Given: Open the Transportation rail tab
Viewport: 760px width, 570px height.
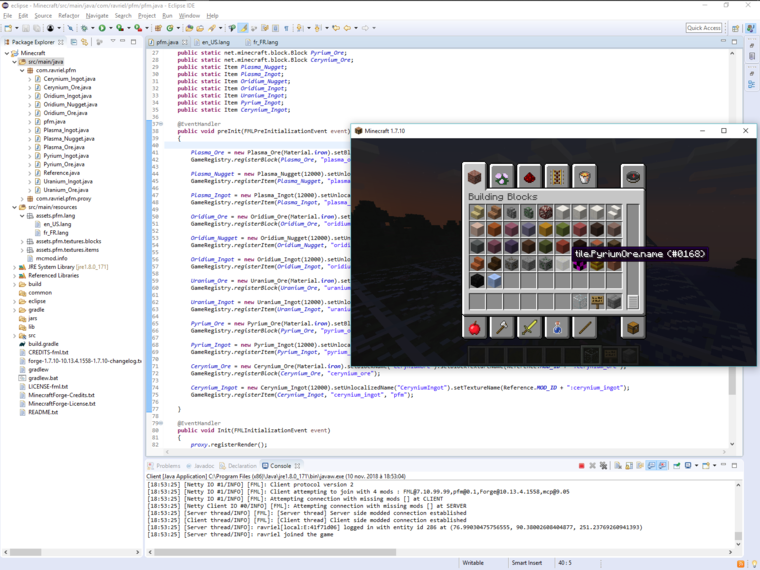Looking at the screenshot, I should (x=557, y=176).
